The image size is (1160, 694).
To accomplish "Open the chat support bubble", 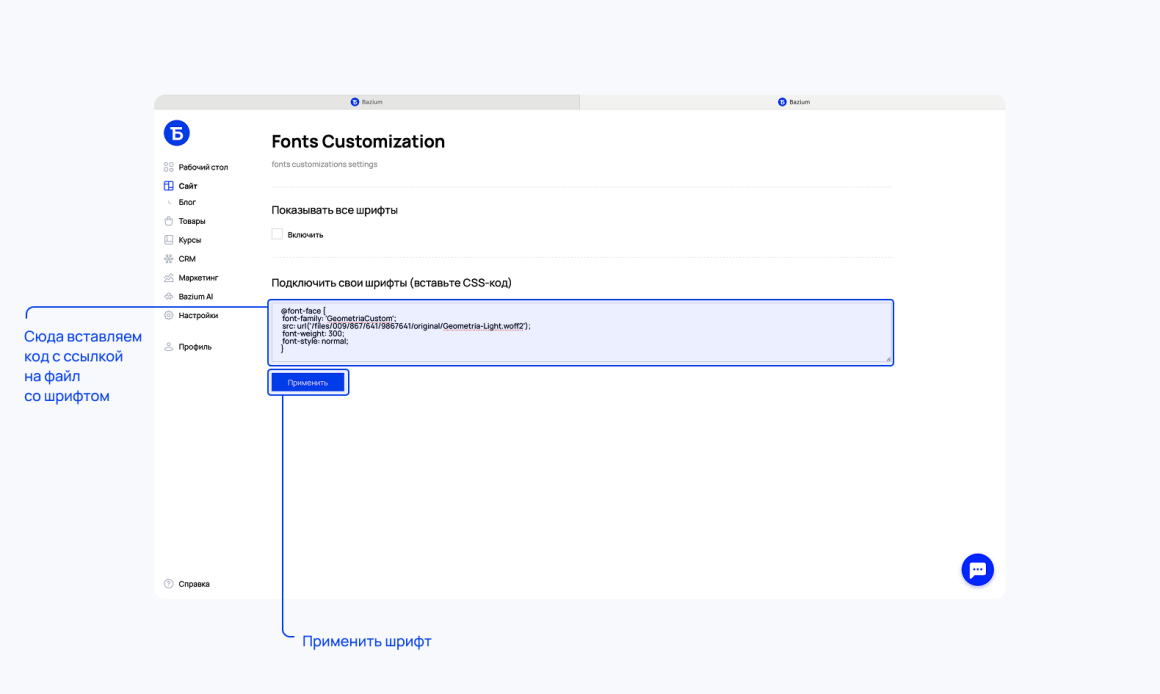I will pyautogui.click(x=977, y=570).
